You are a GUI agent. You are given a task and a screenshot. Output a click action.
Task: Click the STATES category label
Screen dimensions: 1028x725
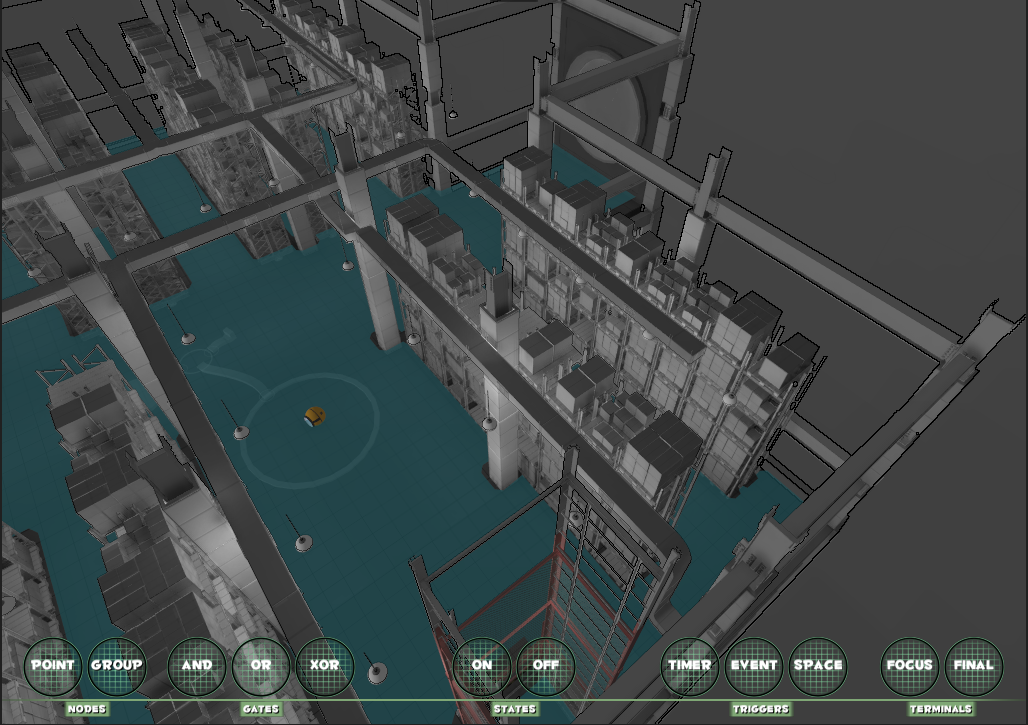pos(514,709)
